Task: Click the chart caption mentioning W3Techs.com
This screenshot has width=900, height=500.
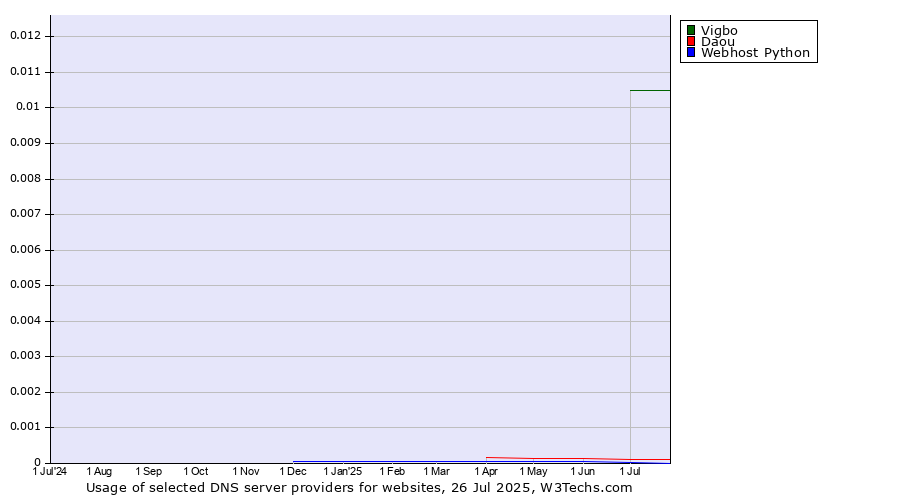Action: click(x=359, y=488)
